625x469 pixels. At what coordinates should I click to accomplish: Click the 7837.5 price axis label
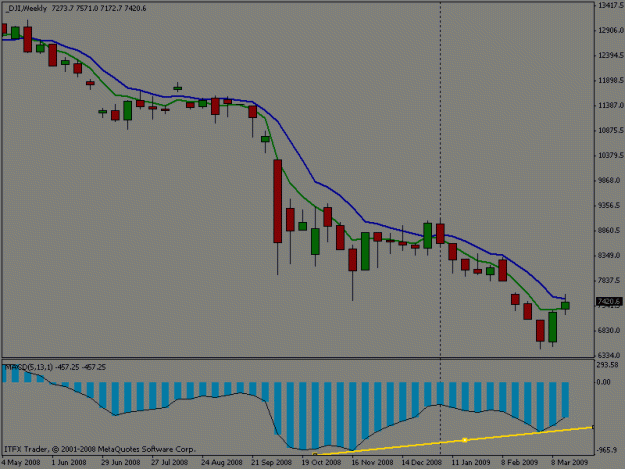click(x=611, y=280)
